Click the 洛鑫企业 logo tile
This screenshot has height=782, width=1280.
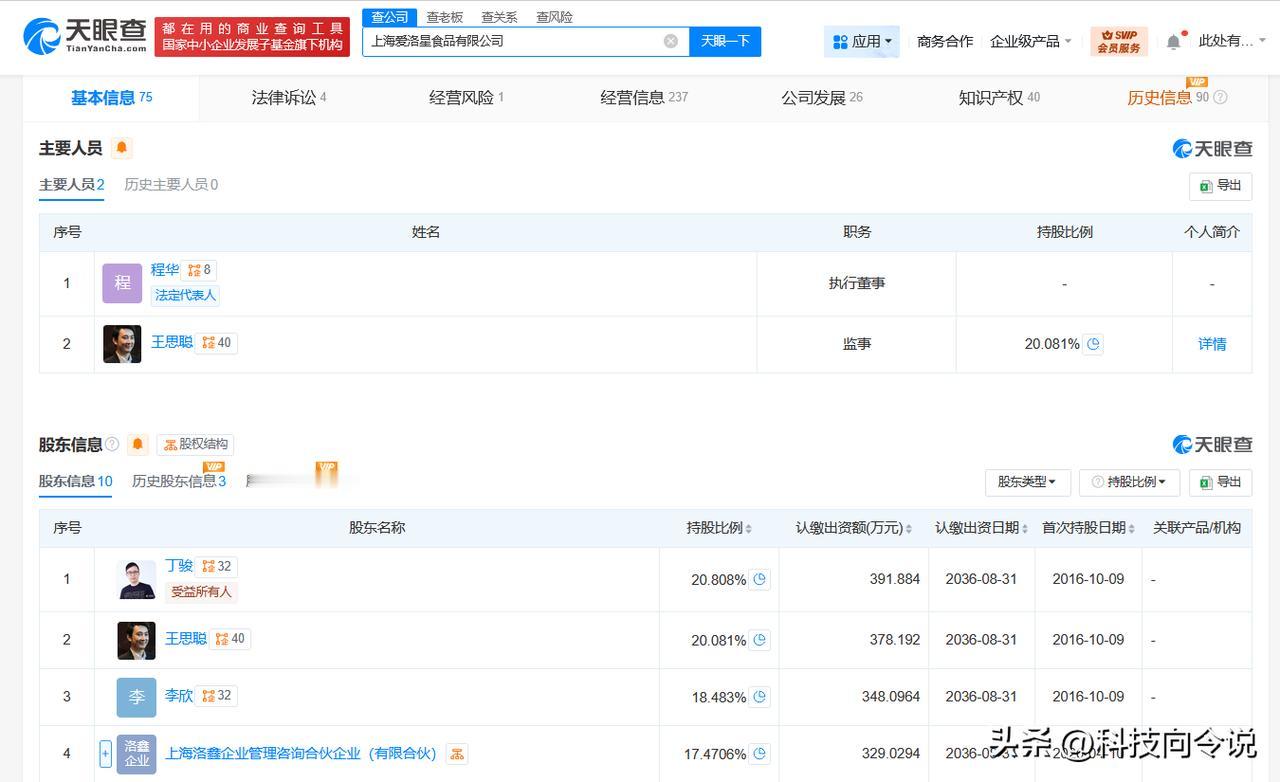136,754
